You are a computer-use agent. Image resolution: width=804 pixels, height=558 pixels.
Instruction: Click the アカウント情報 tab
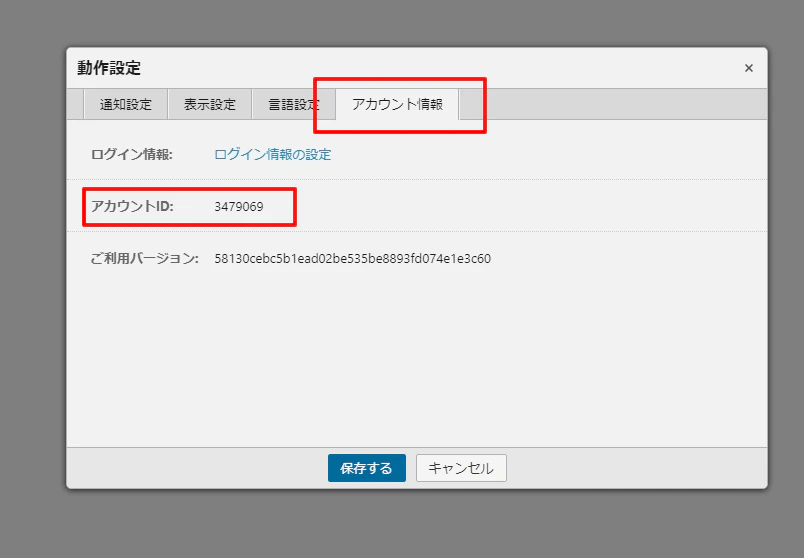point(397,104)
